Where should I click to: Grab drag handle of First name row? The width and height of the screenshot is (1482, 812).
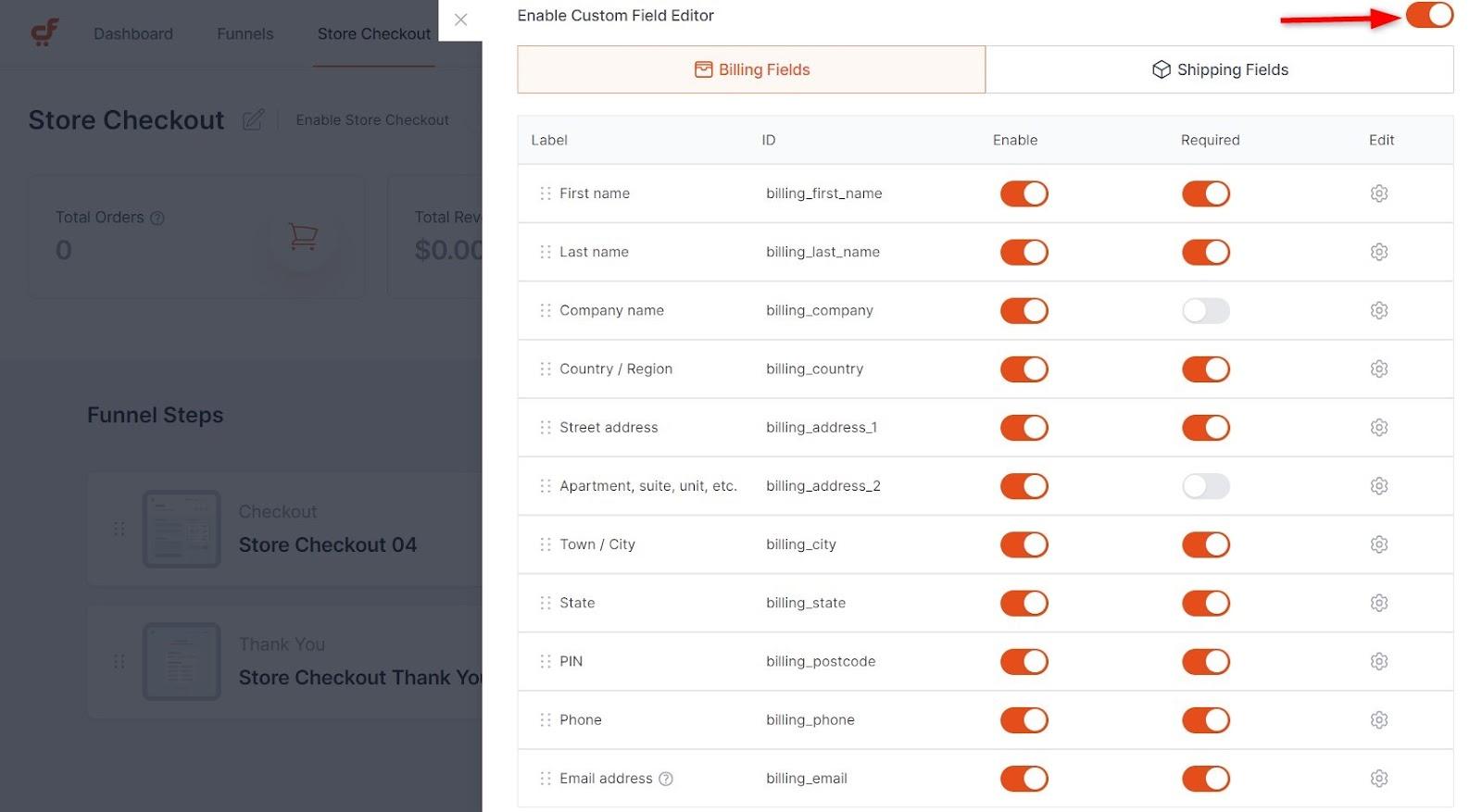545,194
